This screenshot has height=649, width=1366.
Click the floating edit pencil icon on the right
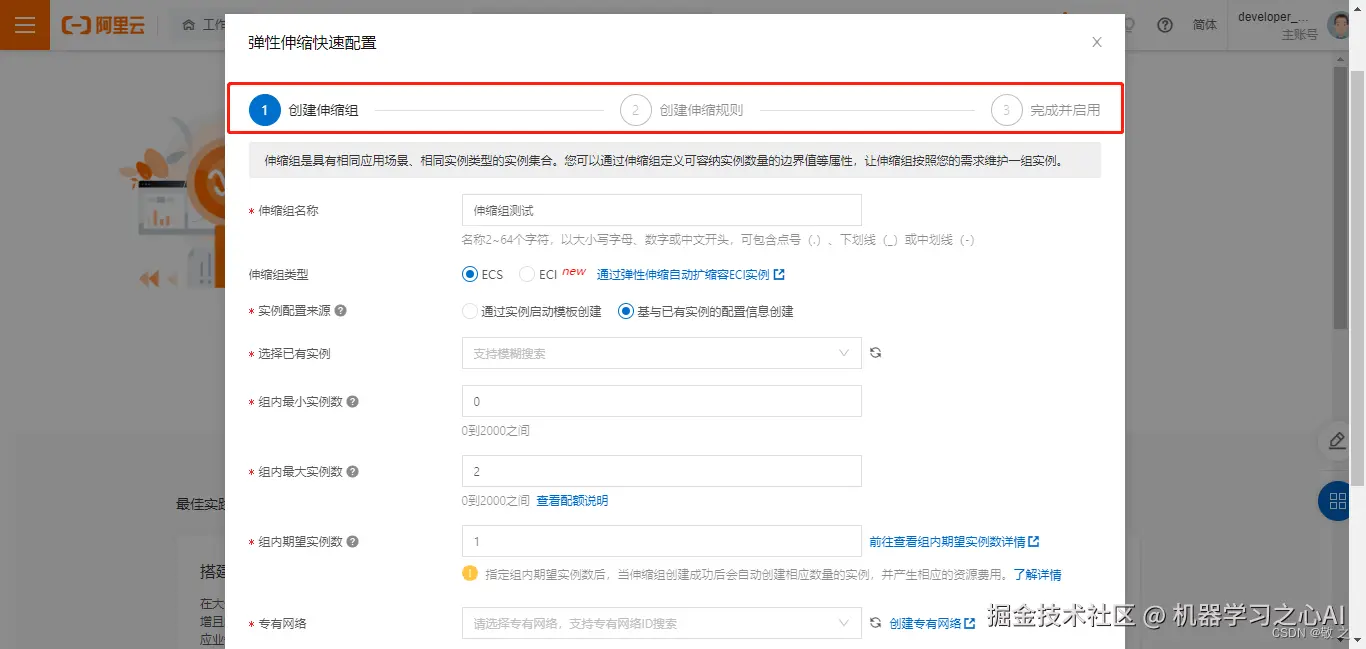click(x=1337, y=440)
